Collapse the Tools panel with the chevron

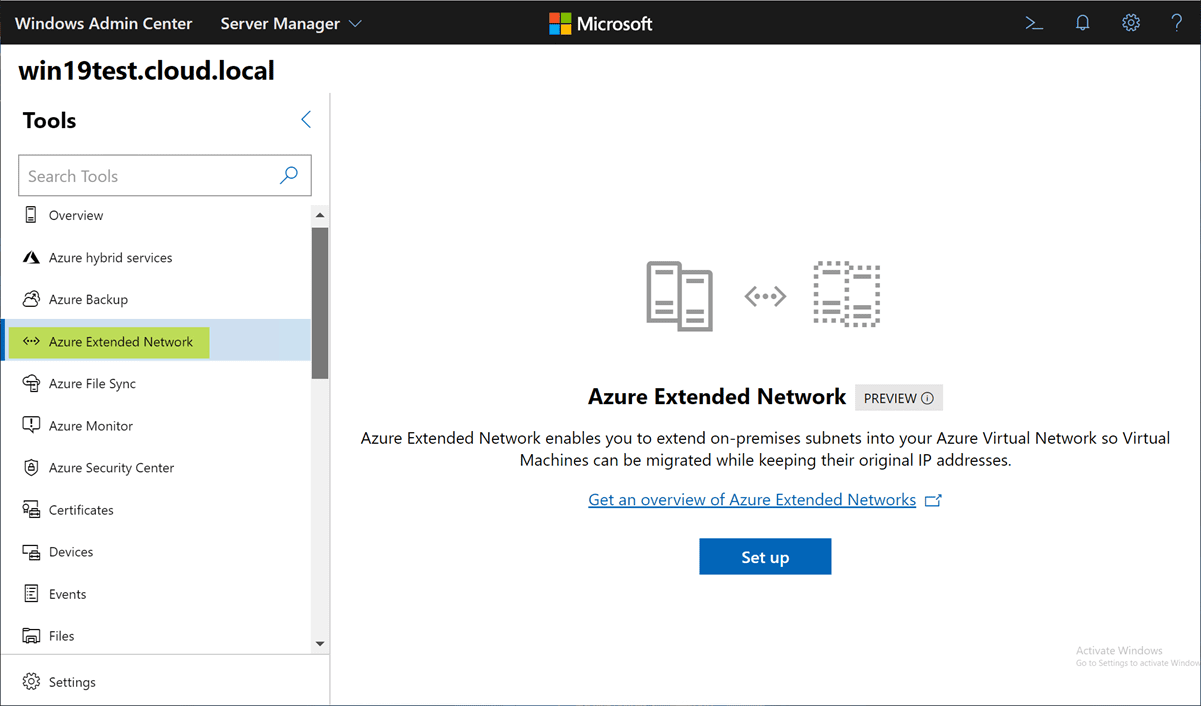click(x=306, y=120)
